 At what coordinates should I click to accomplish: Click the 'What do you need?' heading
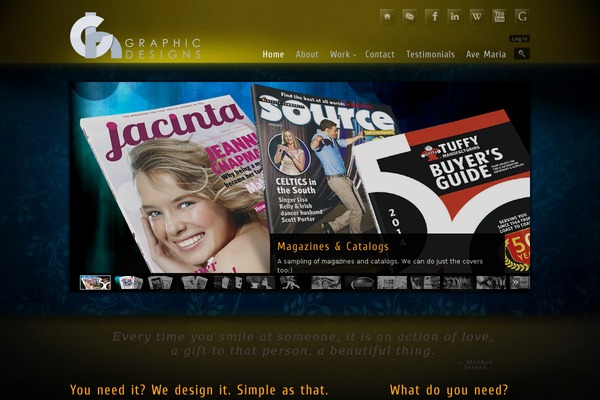[x=449, y=390]
